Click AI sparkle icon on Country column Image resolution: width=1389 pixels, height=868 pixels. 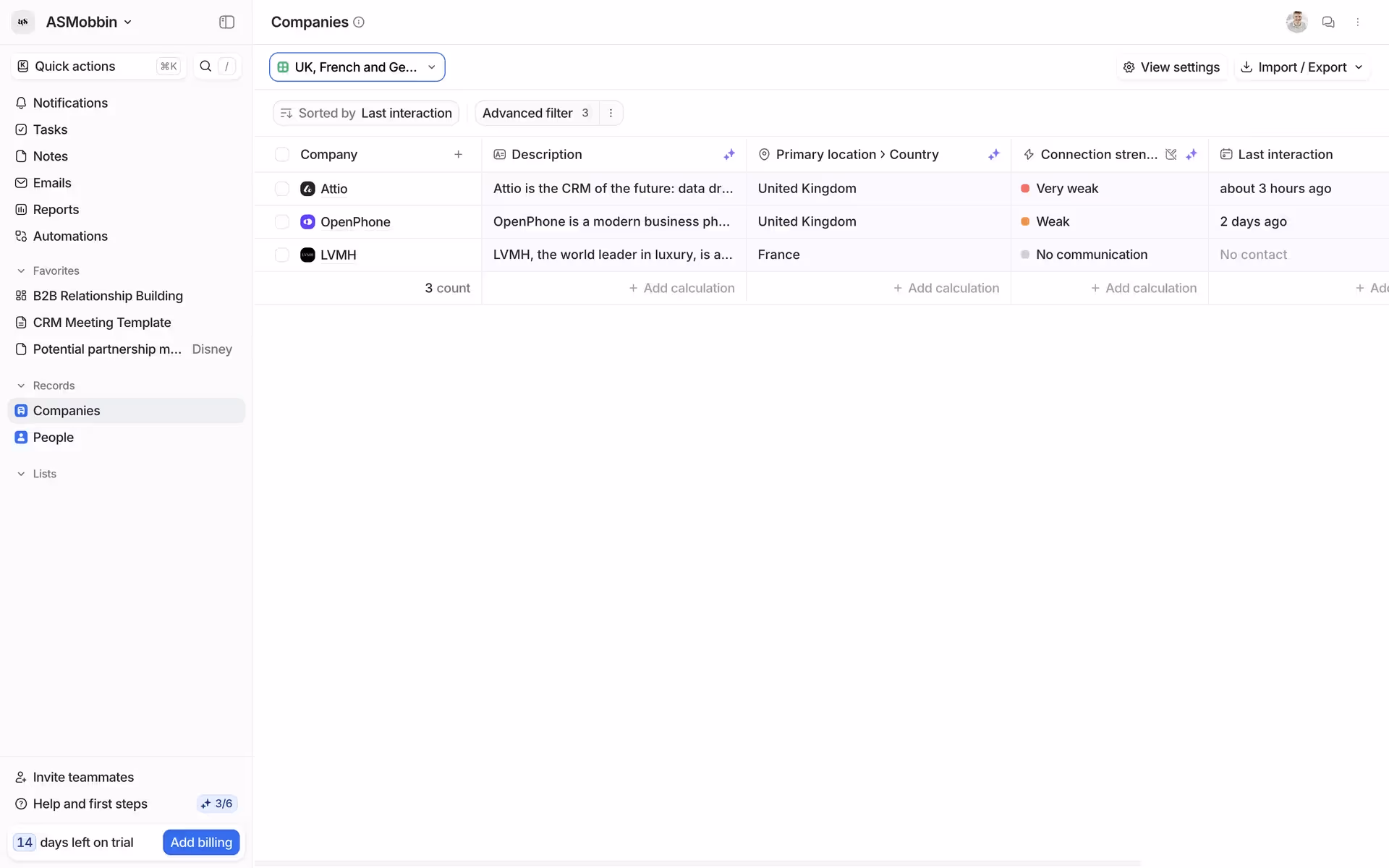(x=994, y=155)
